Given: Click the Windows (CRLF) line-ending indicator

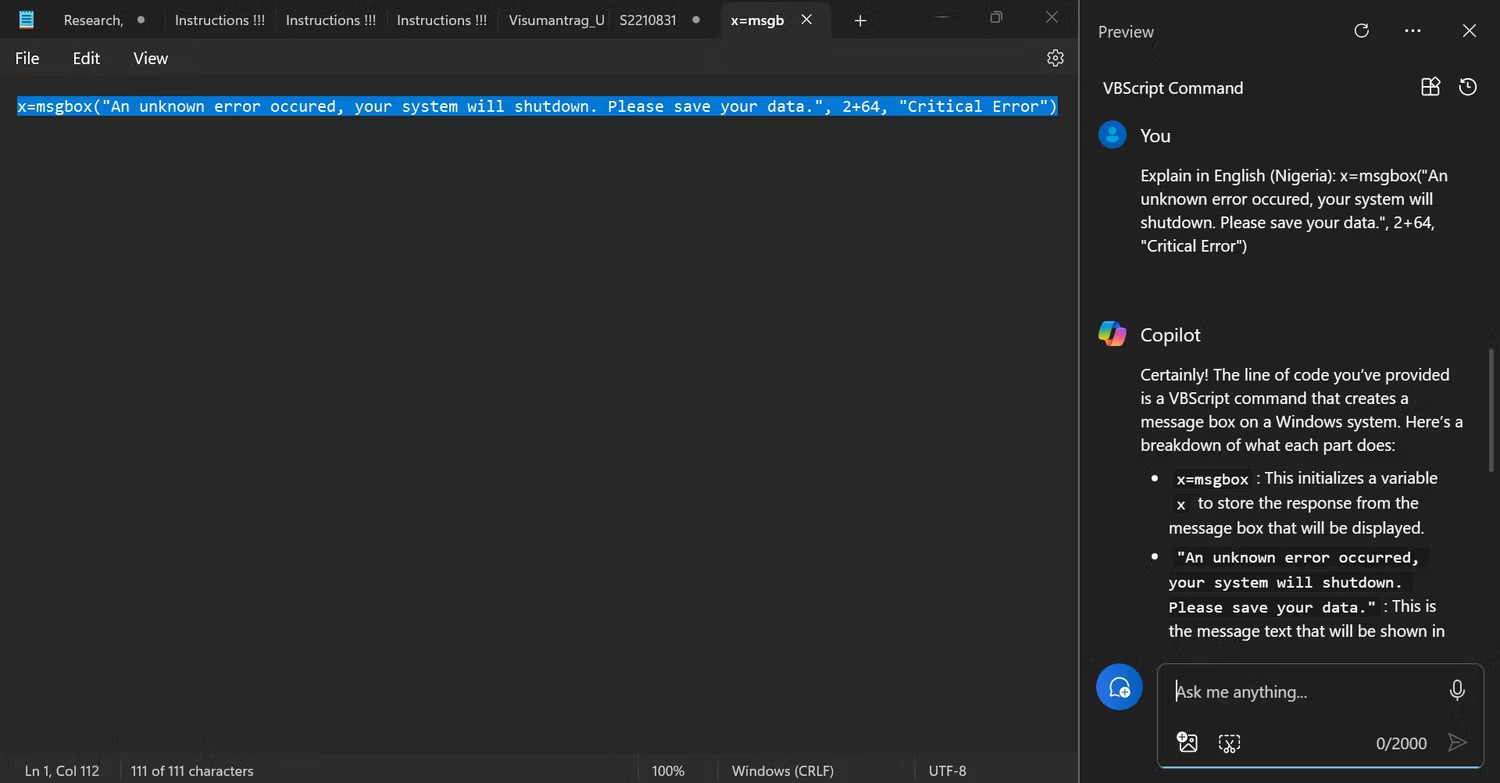Looking at the screenshot, I should click(782, 770).
